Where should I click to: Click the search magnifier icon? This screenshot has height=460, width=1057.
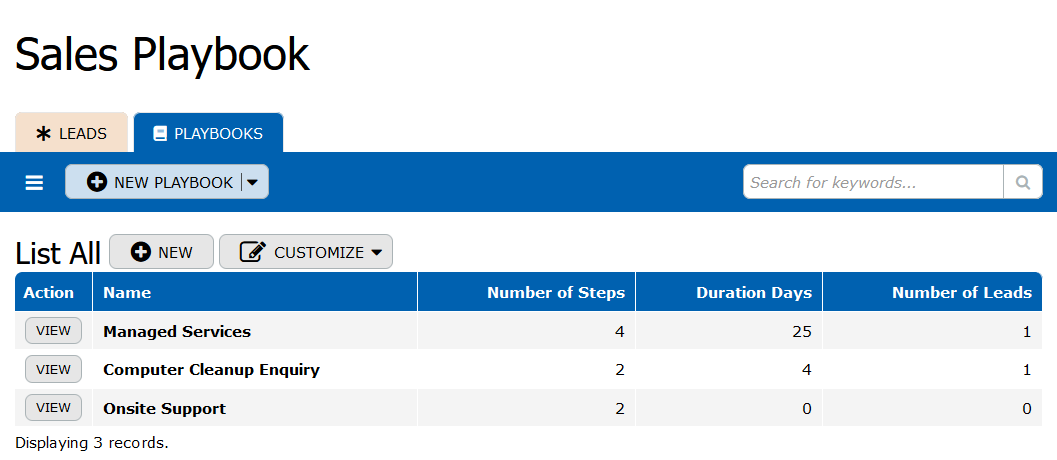tap(1022, 182)
